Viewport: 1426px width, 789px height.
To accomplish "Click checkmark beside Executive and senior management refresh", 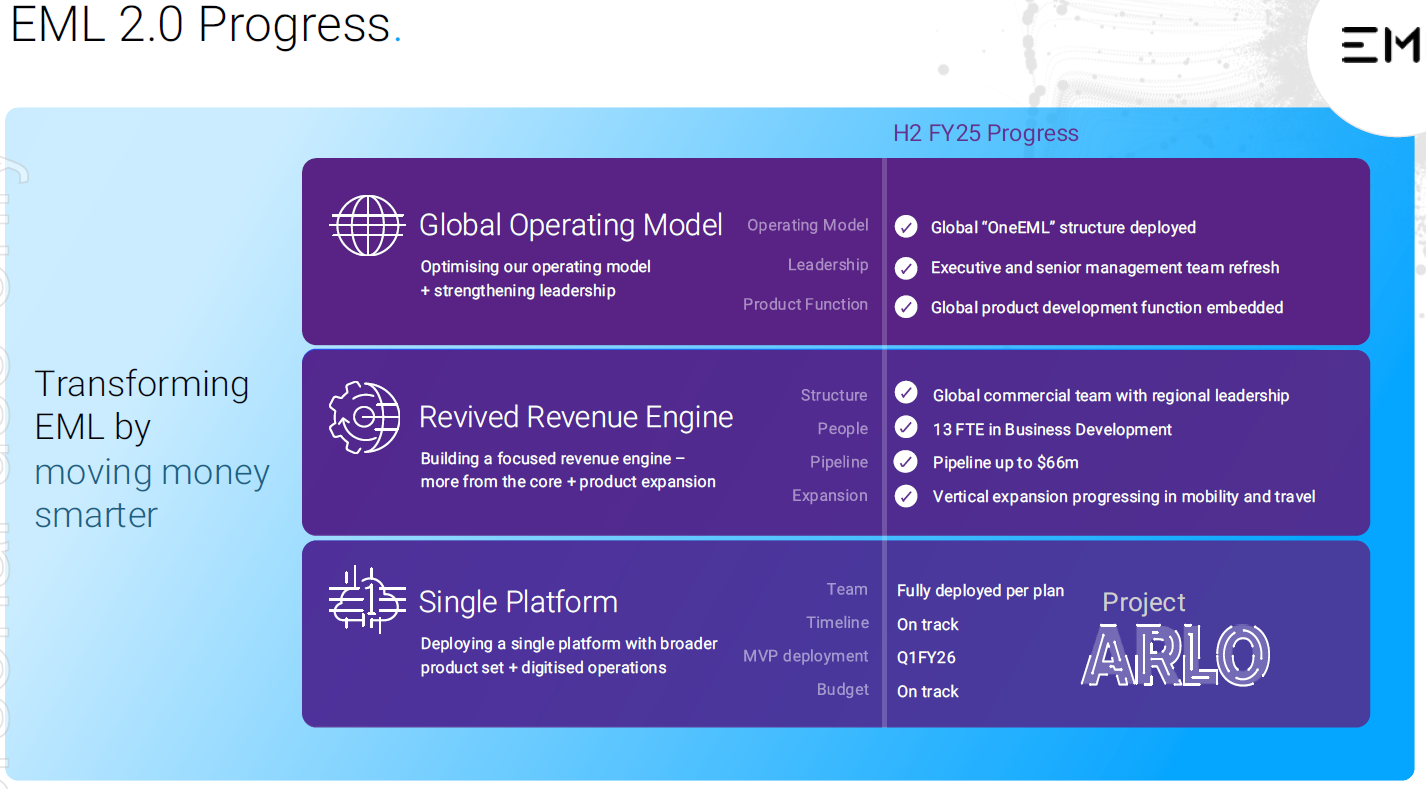I will pyautogui.click(x=906, y=268).
